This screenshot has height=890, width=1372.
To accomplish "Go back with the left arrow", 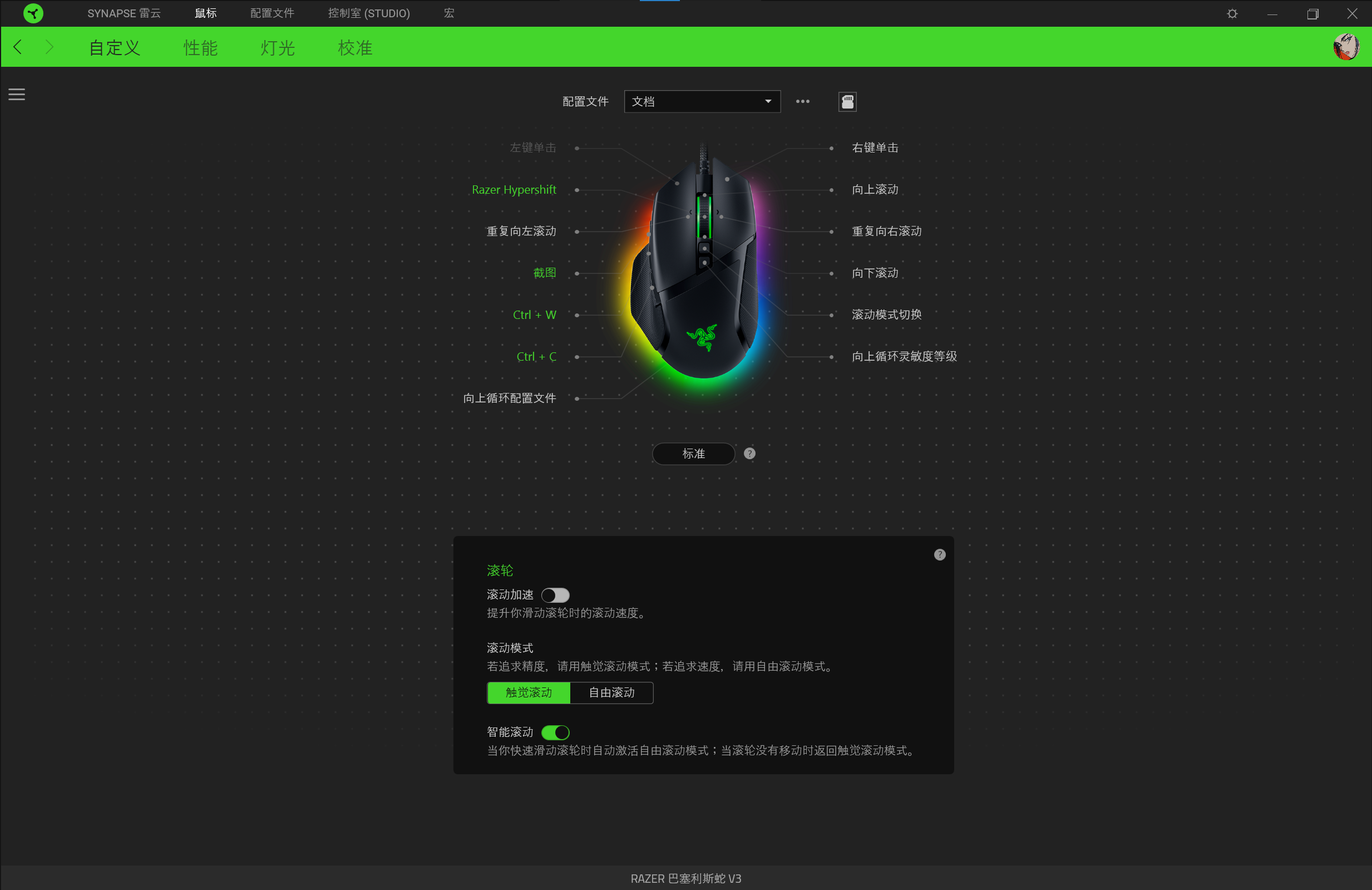I will point(18,47).
